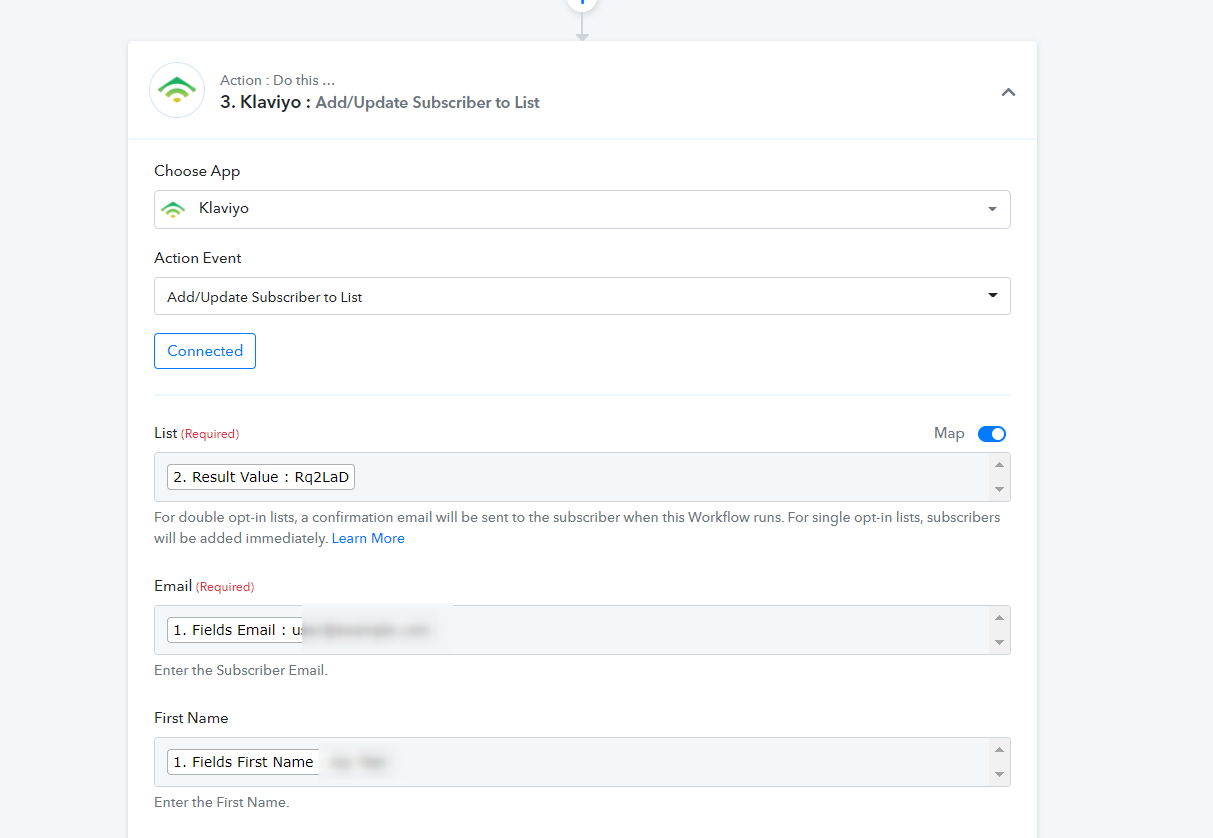Screen dimensions: 1213x838
Task: Click Email field scroll up arrow
Action: tap(999, 618)
